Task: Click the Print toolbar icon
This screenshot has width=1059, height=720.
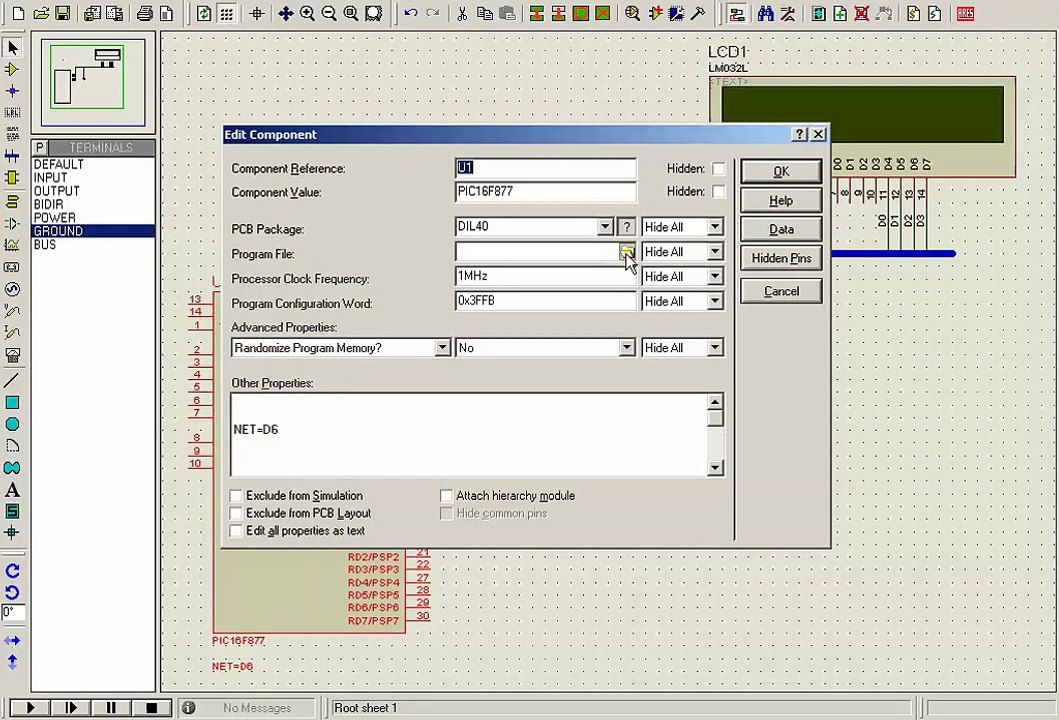Action: 145,14
